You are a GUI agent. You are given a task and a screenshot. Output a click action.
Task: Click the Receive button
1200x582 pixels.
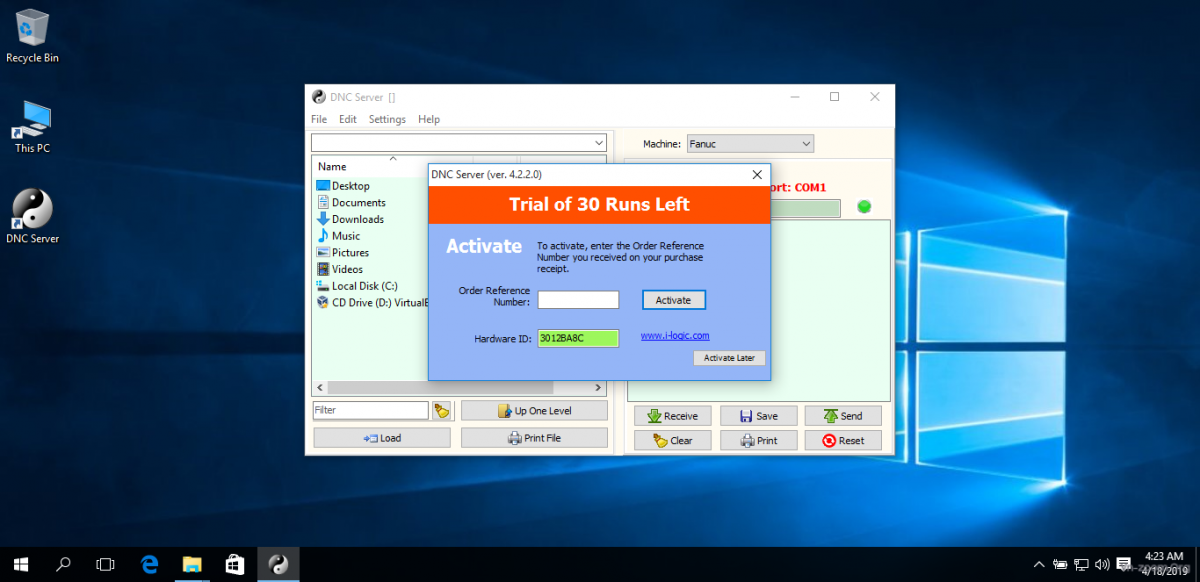point(672,416)
